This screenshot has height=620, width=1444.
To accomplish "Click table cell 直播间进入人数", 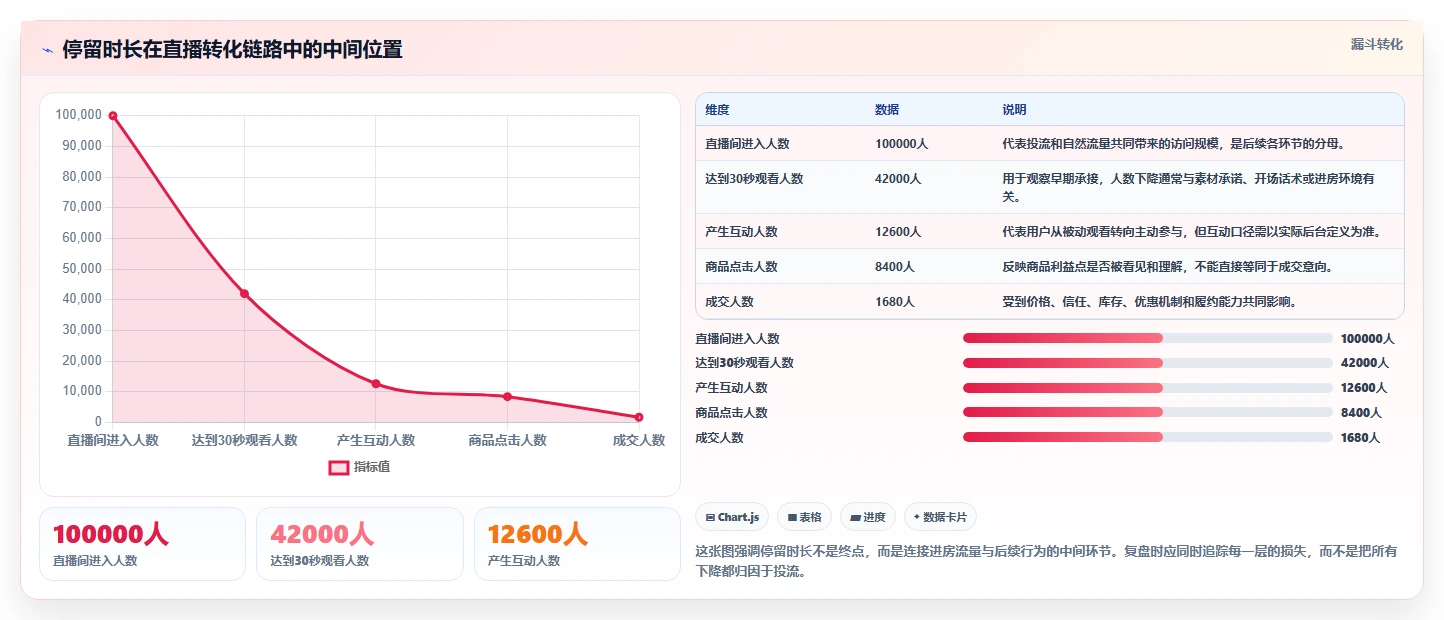I will (747, 144).
